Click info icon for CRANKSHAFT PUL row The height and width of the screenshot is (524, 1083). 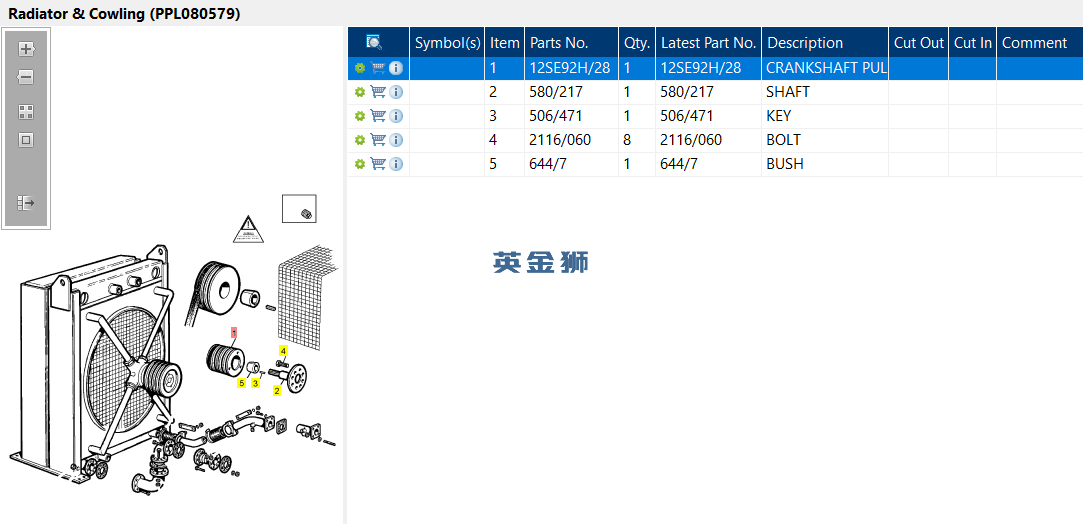tap(396, 68)
